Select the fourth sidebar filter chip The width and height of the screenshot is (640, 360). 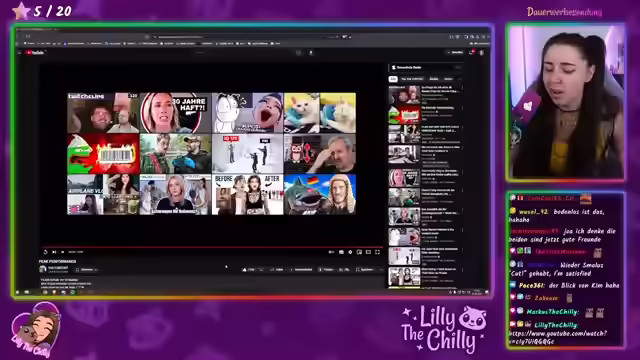(448, 79)
